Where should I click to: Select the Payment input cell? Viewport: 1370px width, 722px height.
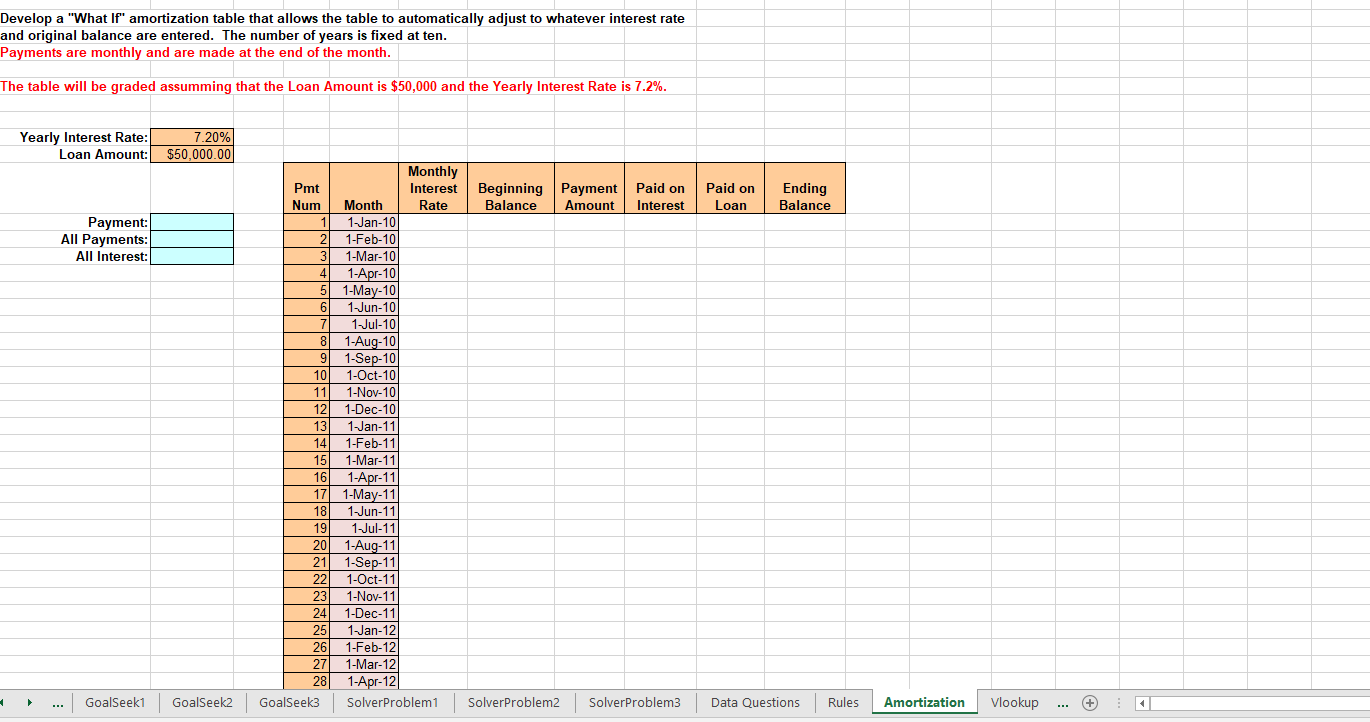click(191, 221)
